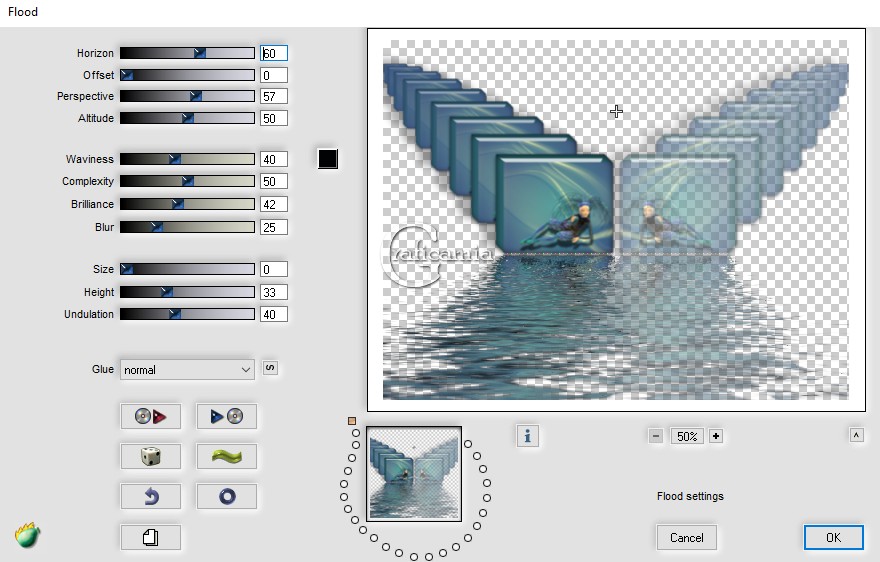
Task: Zoom in with the plus button
Action: tap(716, 436)
